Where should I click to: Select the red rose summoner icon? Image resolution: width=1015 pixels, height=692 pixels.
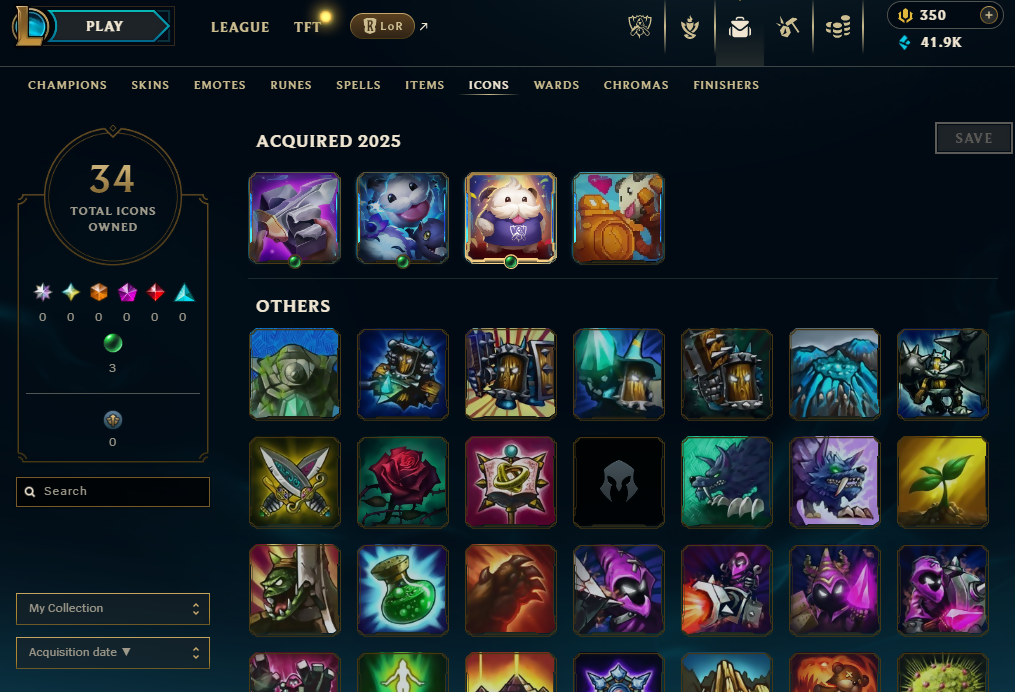pyautogui.click(x=403, y=482)
